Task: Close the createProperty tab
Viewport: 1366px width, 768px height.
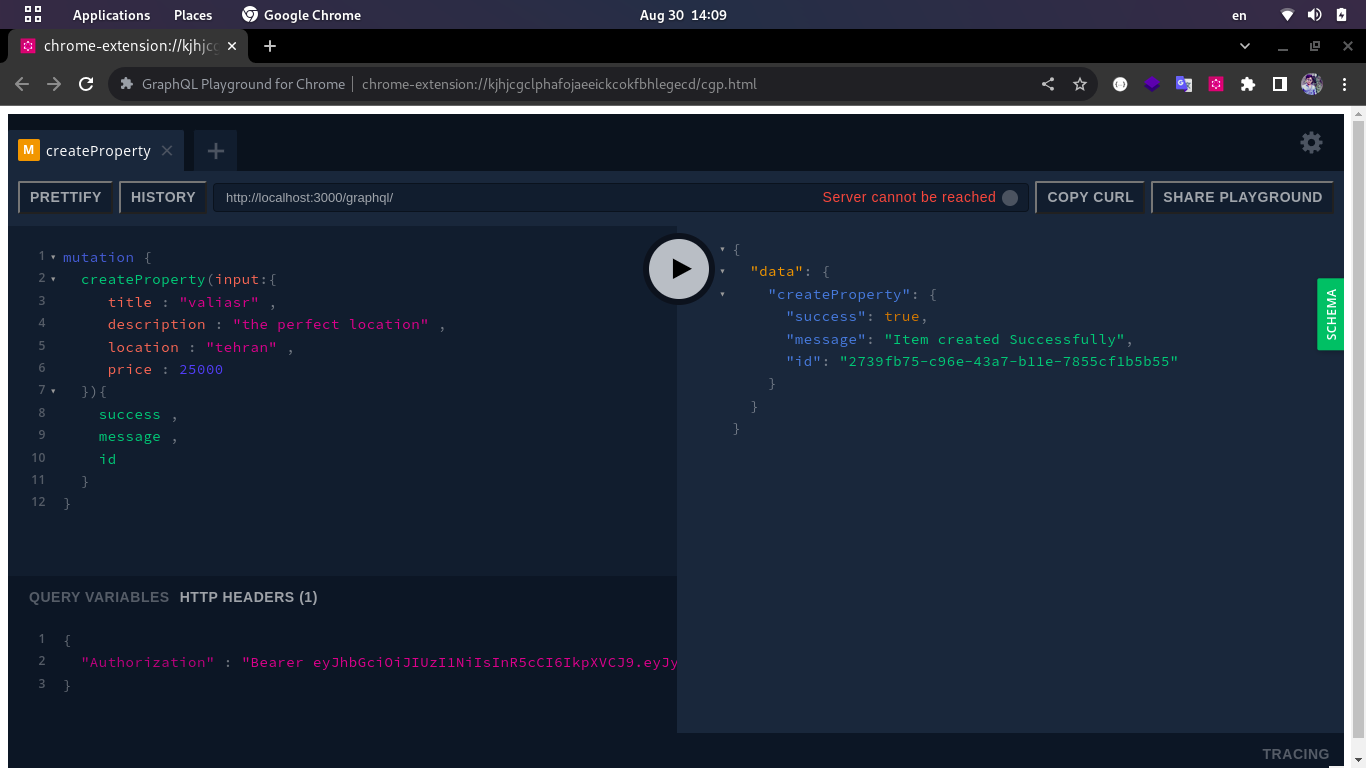Action: [167, 150]
